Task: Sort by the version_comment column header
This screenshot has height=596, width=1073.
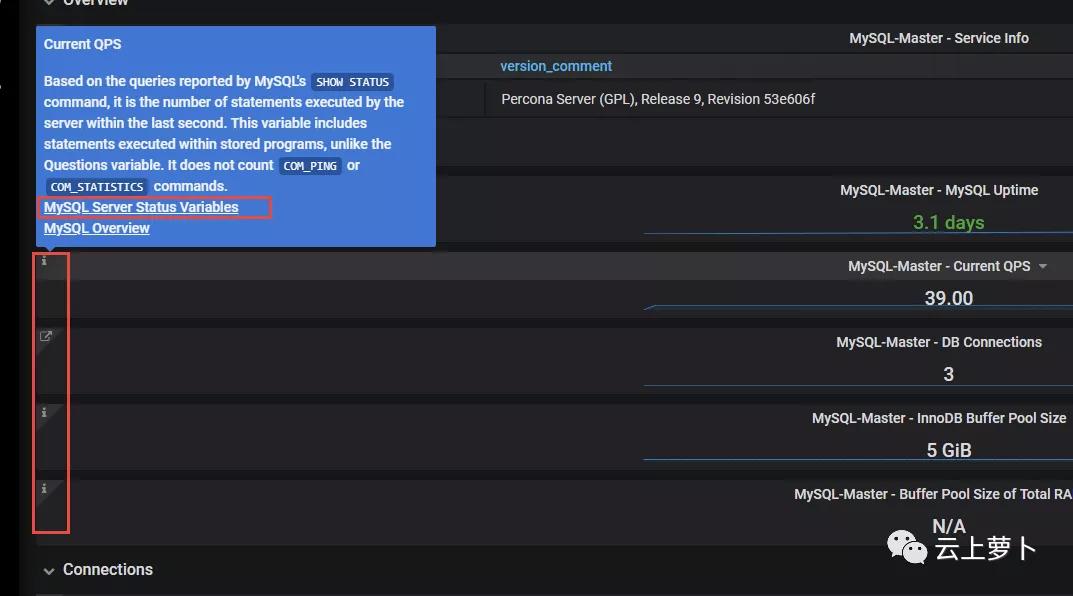Action: tap(556, 66)
